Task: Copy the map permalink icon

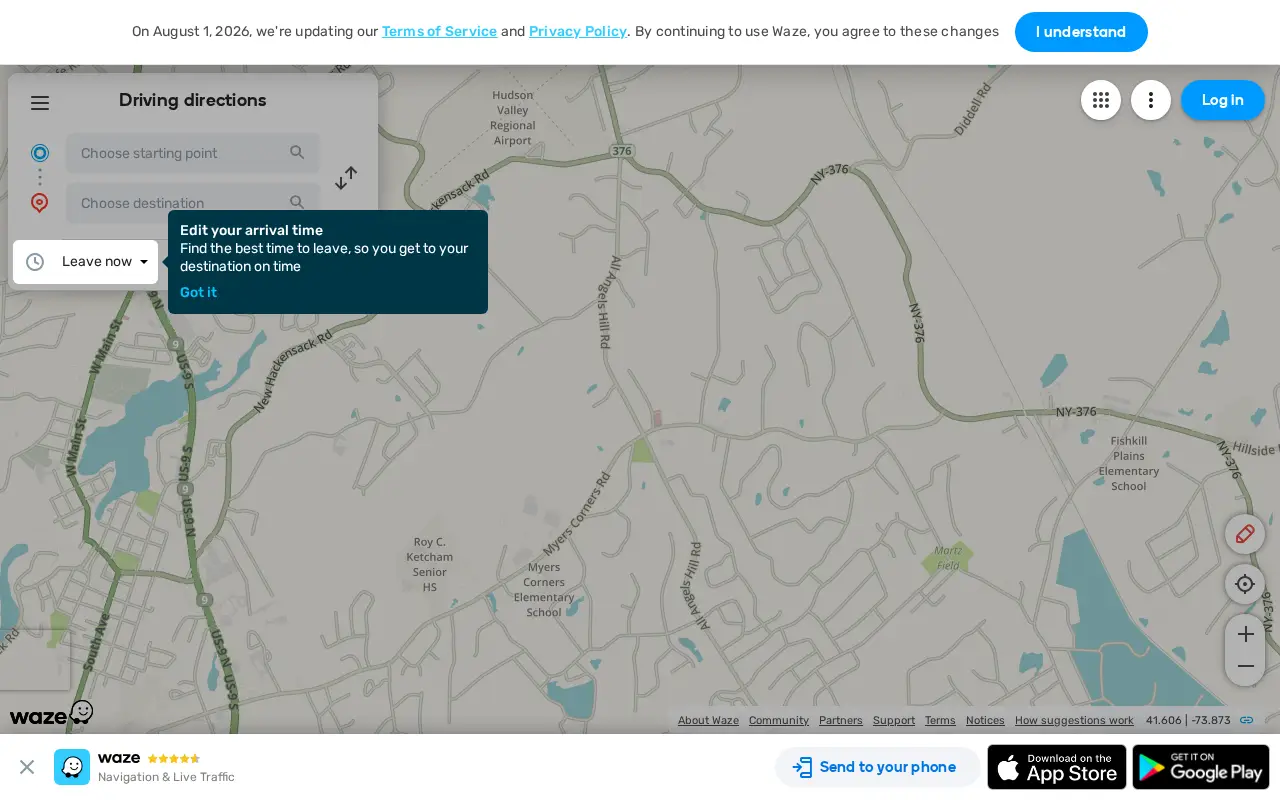Action: 1247,720
